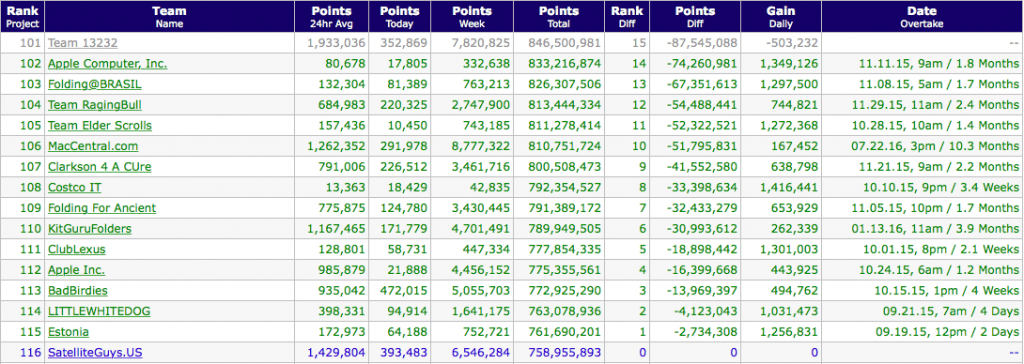Select the Costco IT team link
Viewport: 1024px width, 364px height.
coord(74,188)
